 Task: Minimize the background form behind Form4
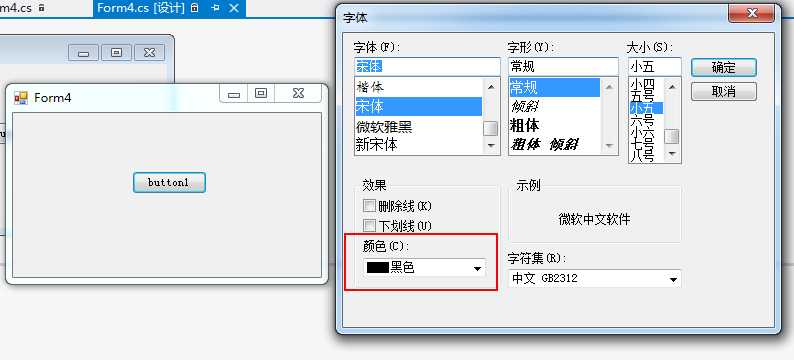(84, 53)
